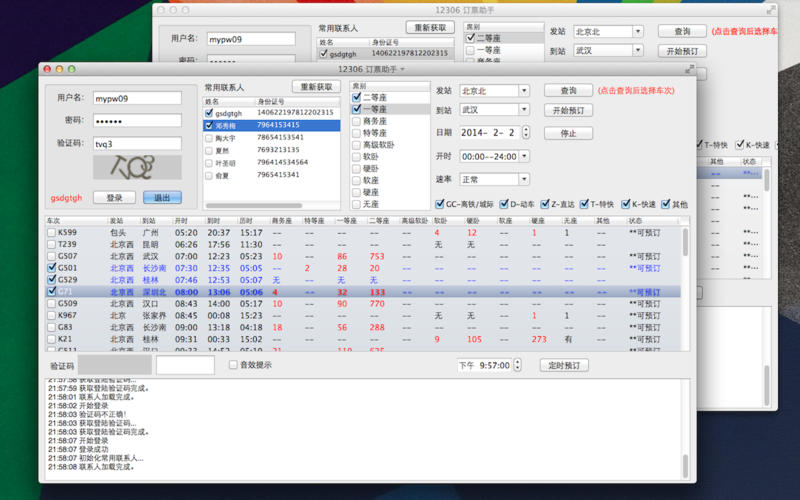Click the 定时预订 scheduled booking button
The image size is (800, 500).
point(564,365)
